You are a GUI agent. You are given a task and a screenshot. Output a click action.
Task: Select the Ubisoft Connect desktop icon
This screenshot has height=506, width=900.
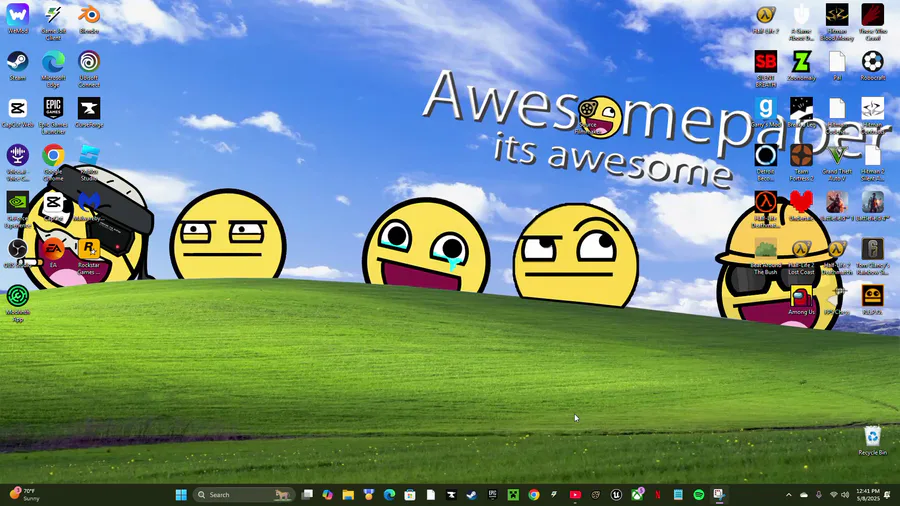click(x=89, y=69)
